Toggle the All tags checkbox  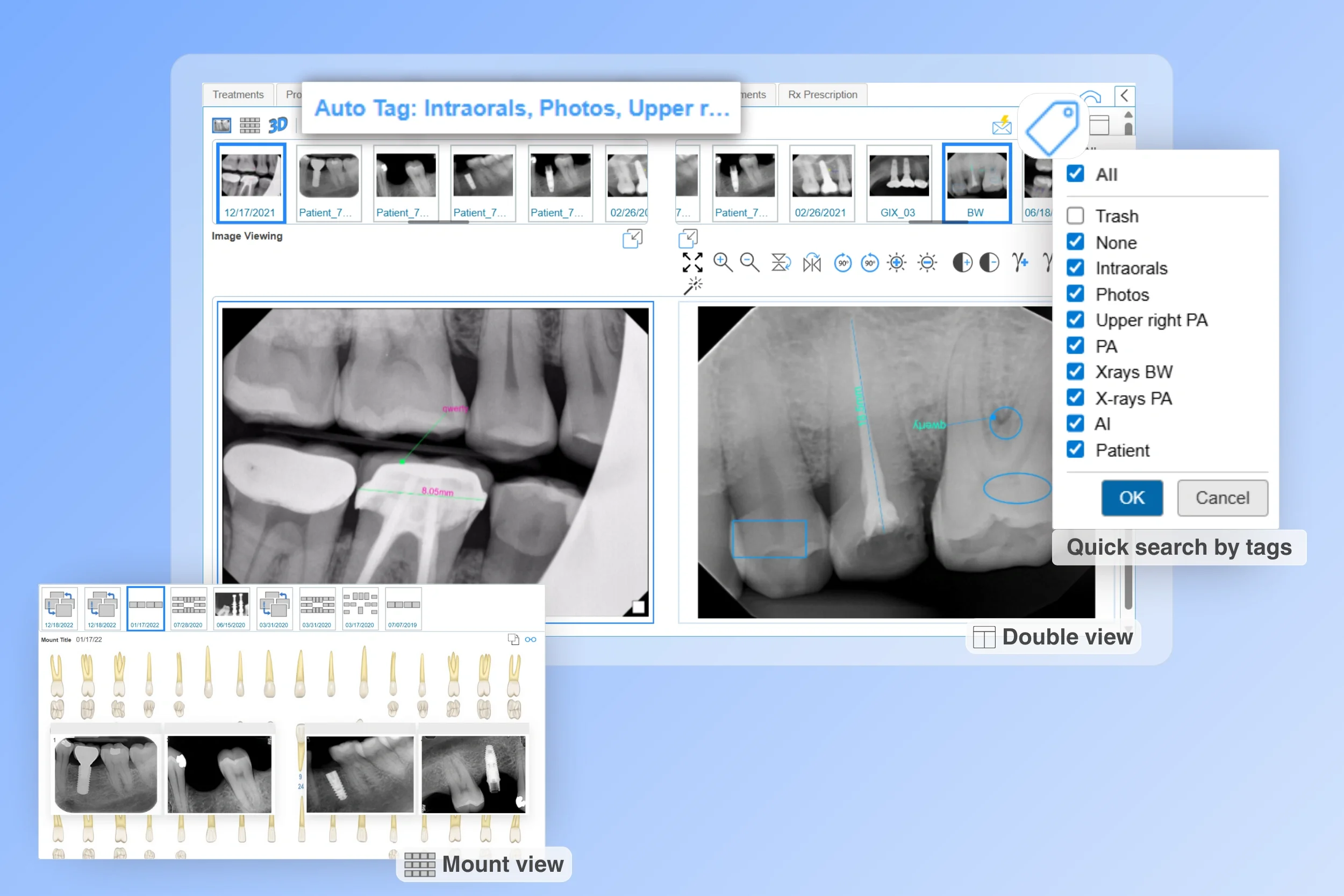(1075, 174)
